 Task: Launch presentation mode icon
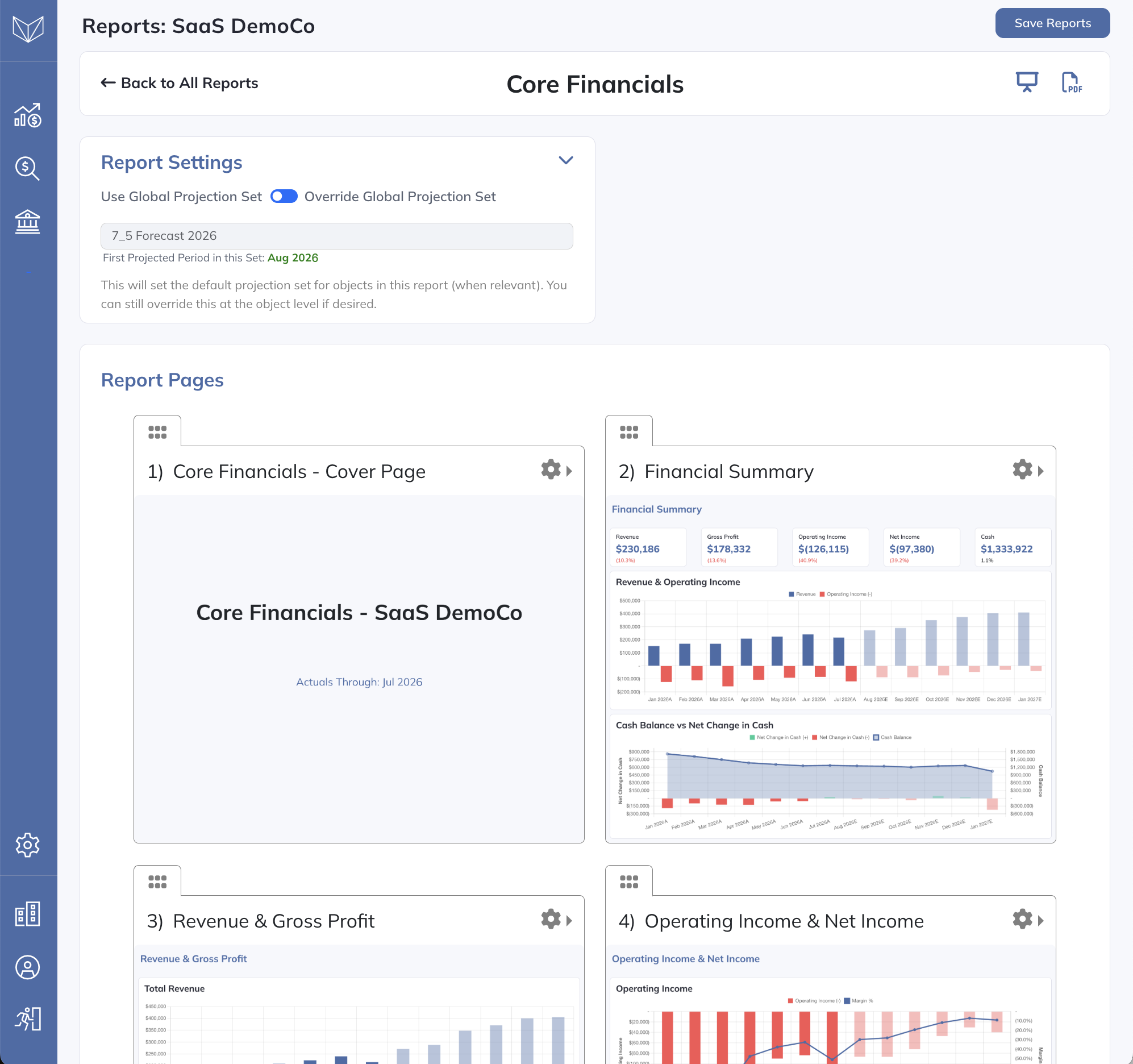[1027, 82]
